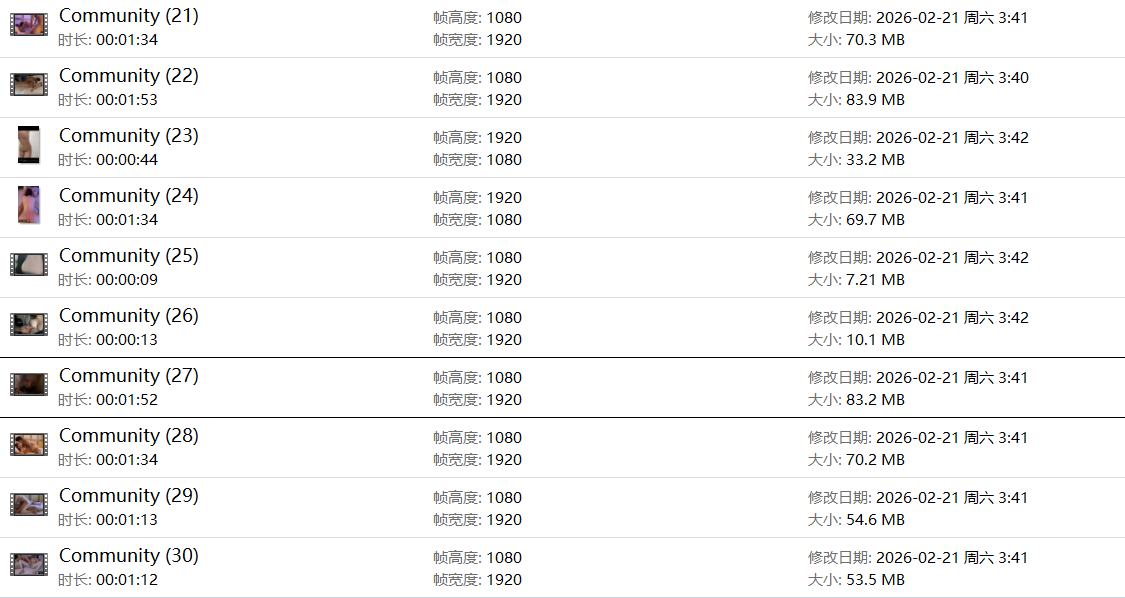Select the file named Community (23)
Screen dimensions: 1125x598
(x=128, y=136)
